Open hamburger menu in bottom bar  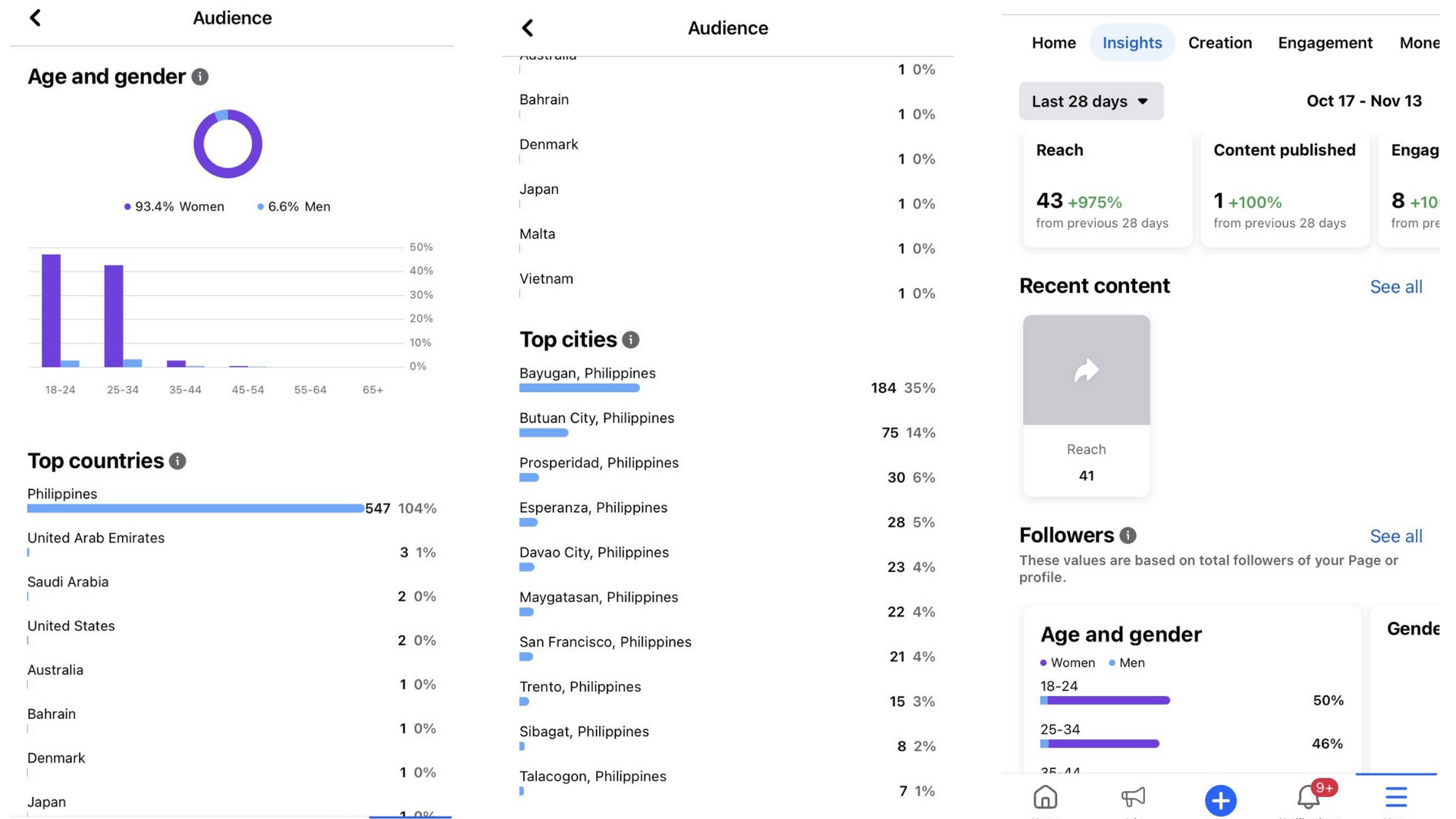pos(1396,797)
